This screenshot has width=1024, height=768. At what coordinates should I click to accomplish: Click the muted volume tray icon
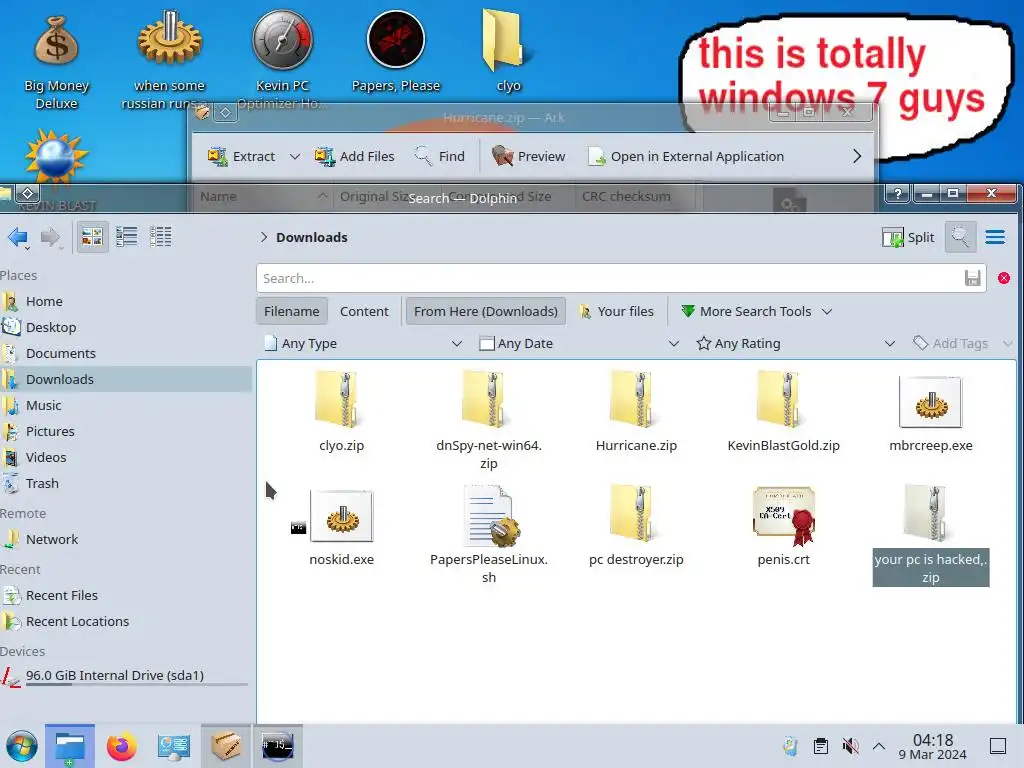click(850, 746)
